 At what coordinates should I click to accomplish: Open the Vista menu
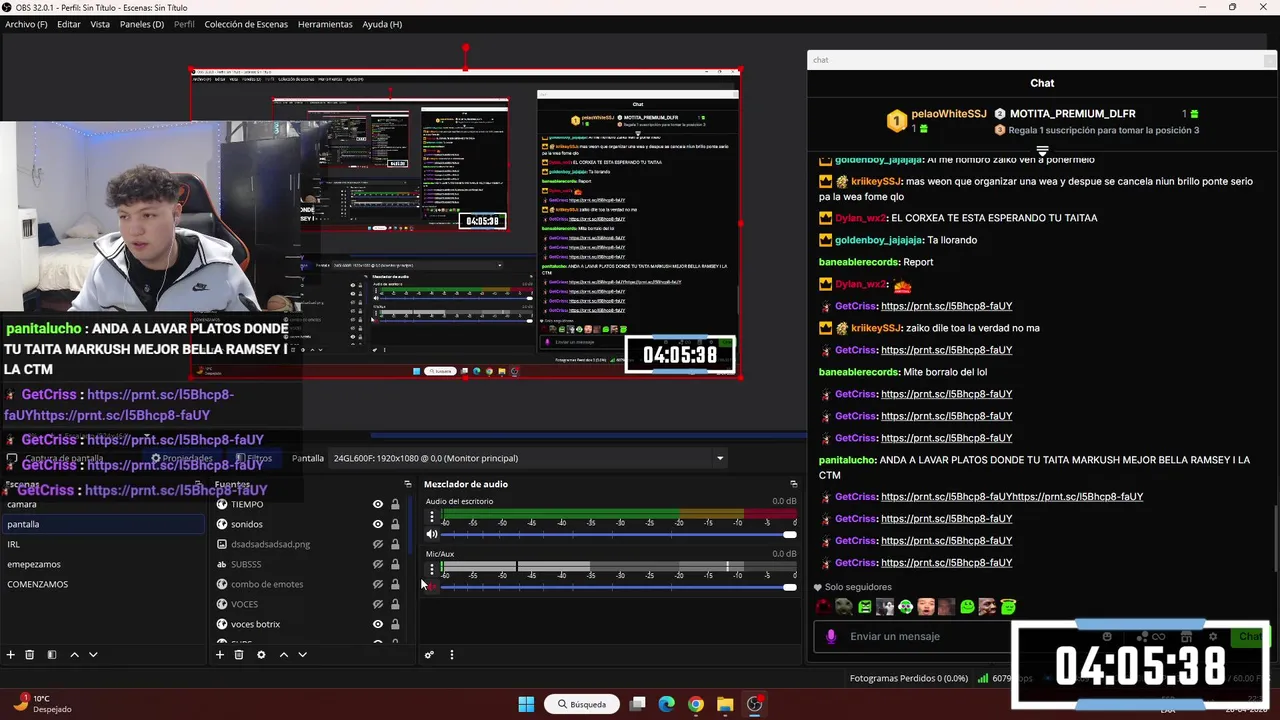100,24
